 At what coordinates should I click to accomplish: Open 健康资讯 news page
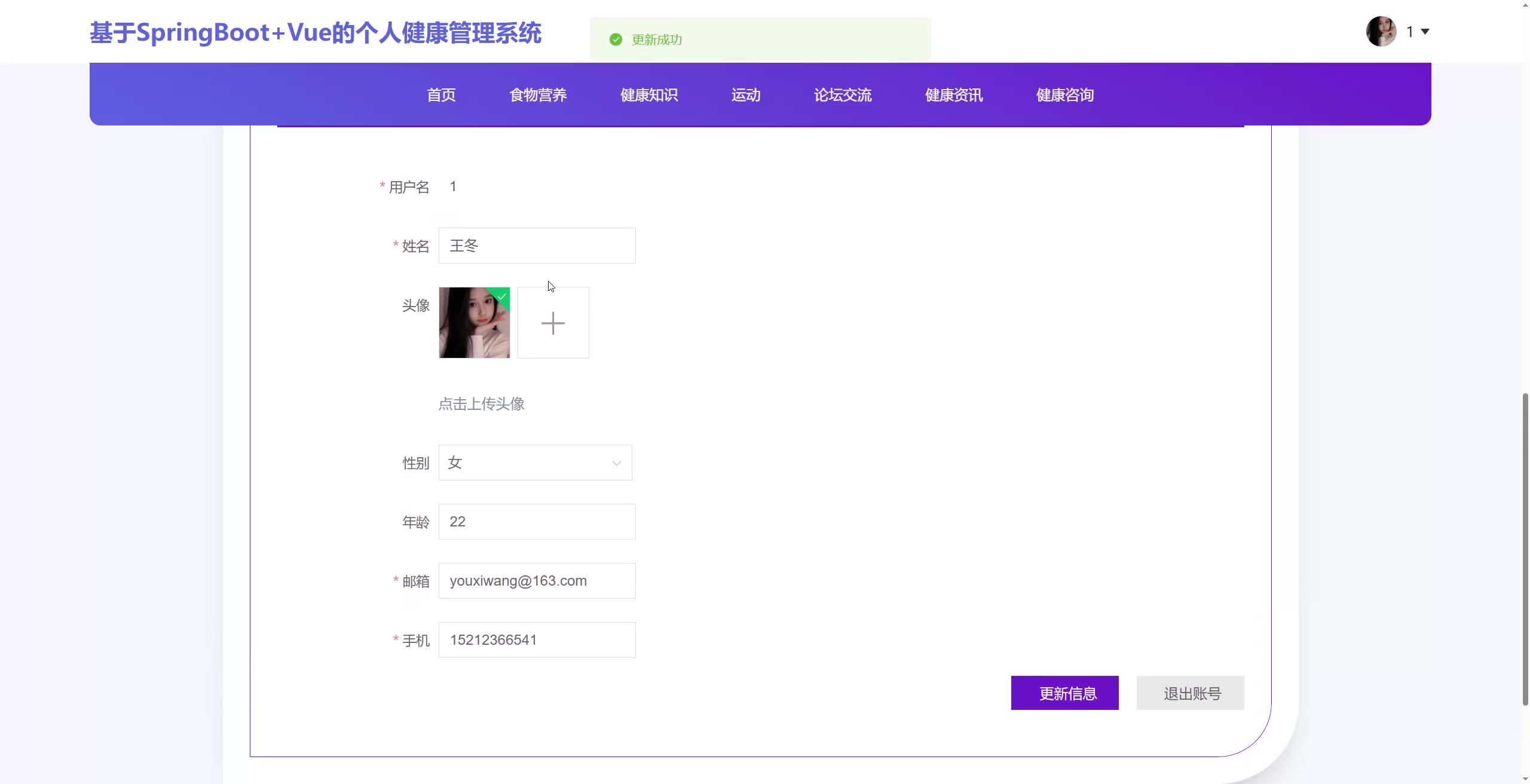point(954,95)
